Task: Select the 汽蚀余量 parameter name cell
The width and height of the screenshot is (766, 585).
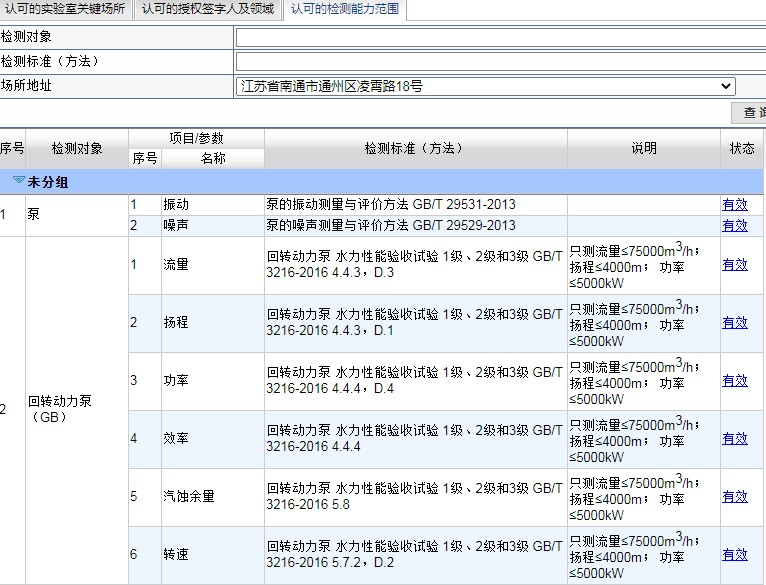Action: (x=213, y=497)
